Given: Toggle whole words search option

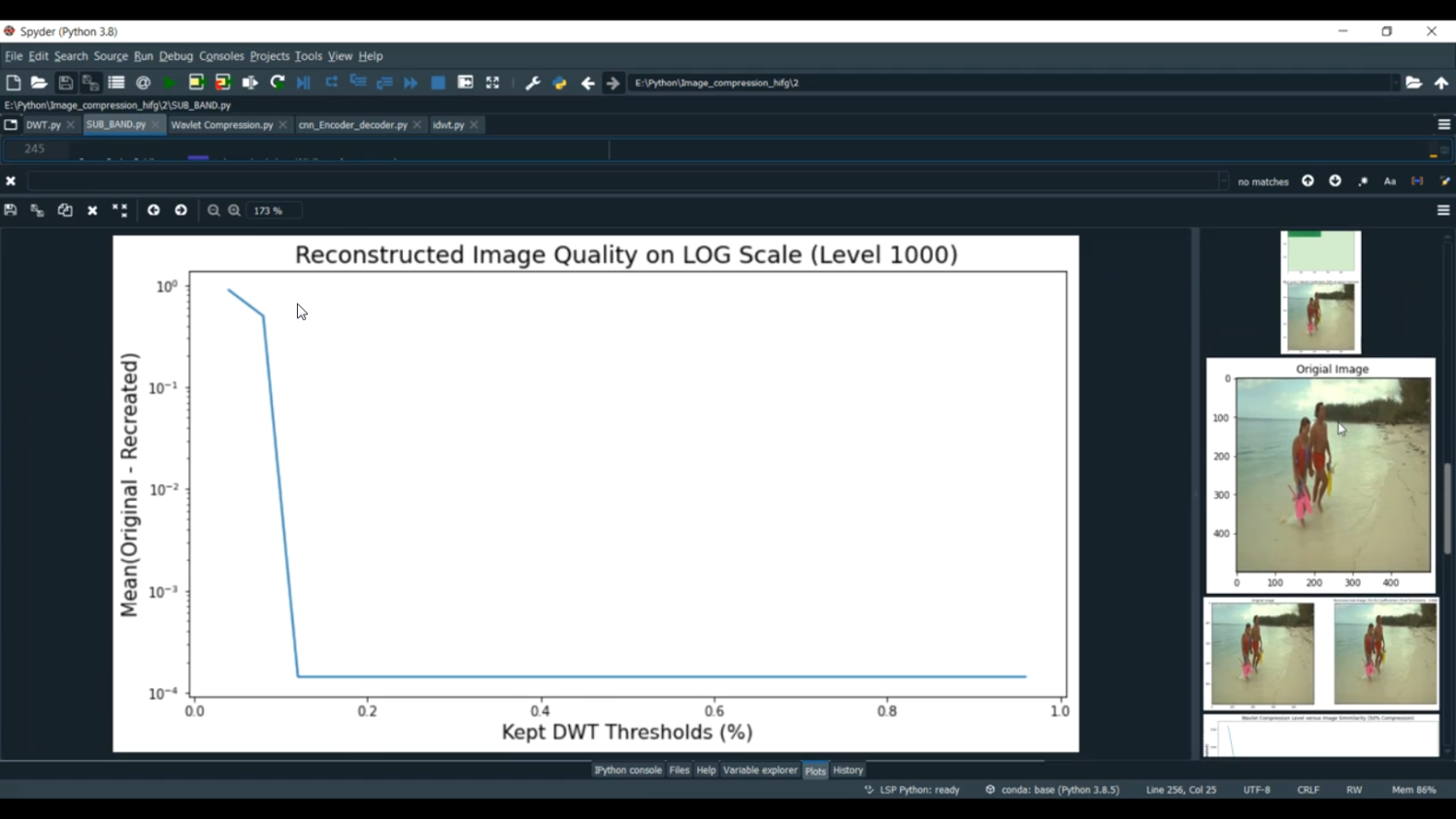Looking at the screenshot, I should click(x=1417, y=181).
